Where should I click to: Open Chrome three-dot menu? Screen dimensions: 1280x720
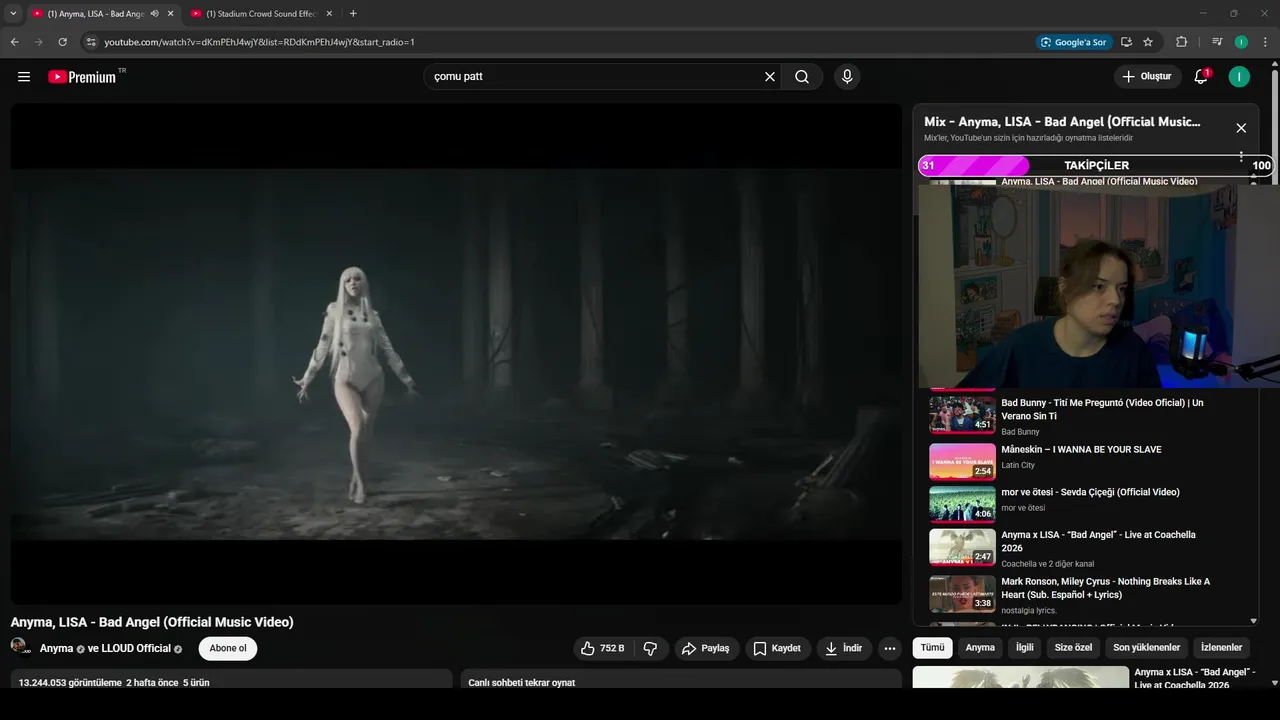pyautogui.click(x=1265, y=42)
